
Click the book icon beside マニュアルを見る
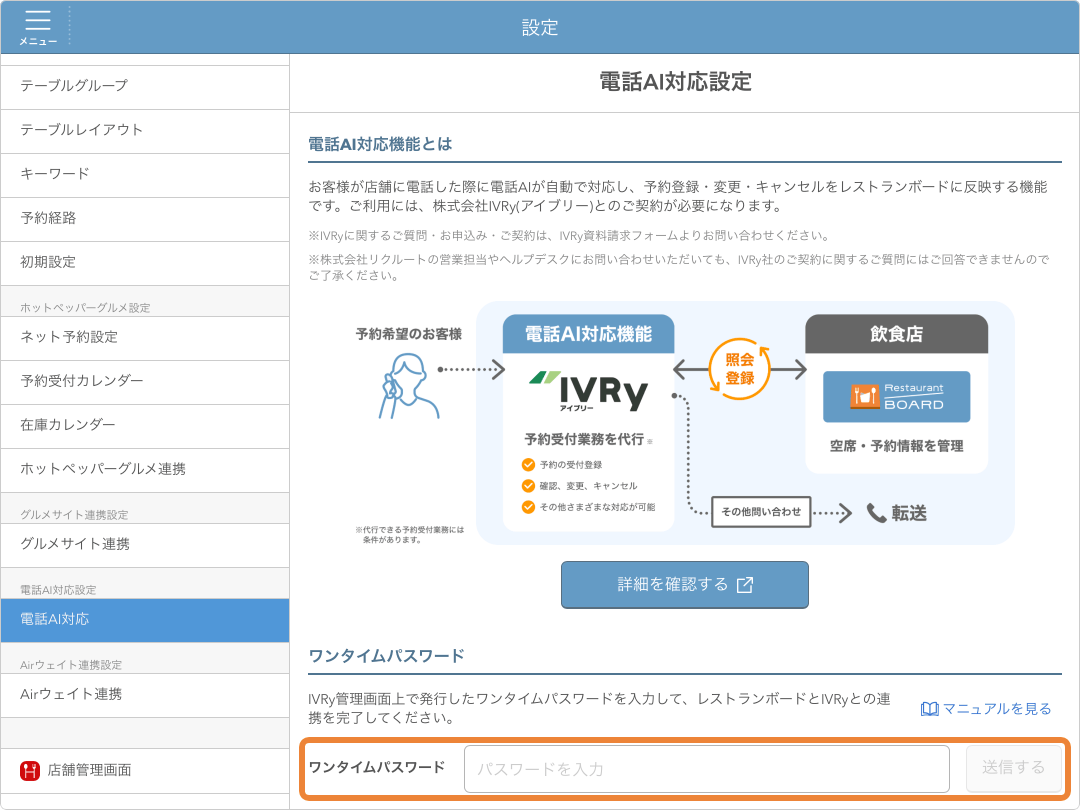(x=929, y=709)
